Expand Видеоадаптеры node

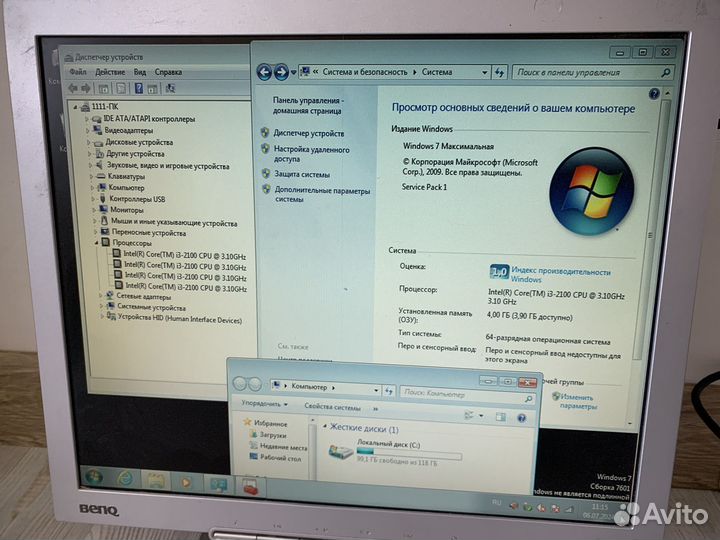(x=87, y=130)
